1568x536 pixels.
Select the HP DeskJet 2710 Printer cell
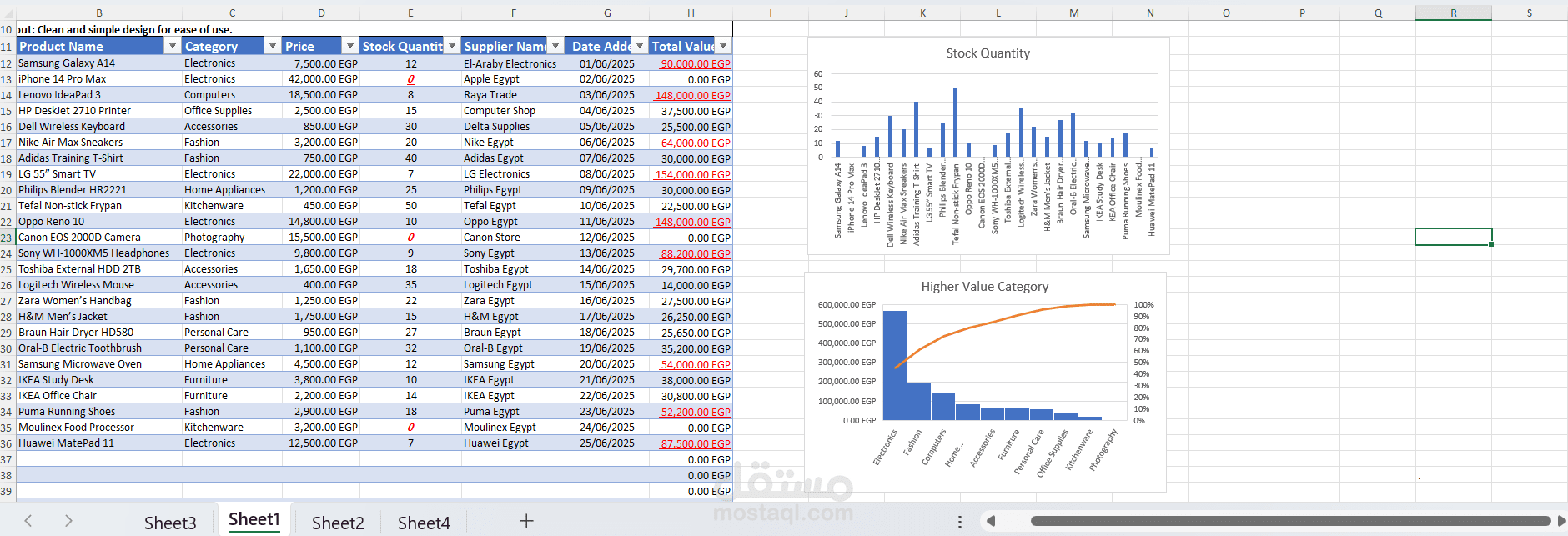coord(99,111)
